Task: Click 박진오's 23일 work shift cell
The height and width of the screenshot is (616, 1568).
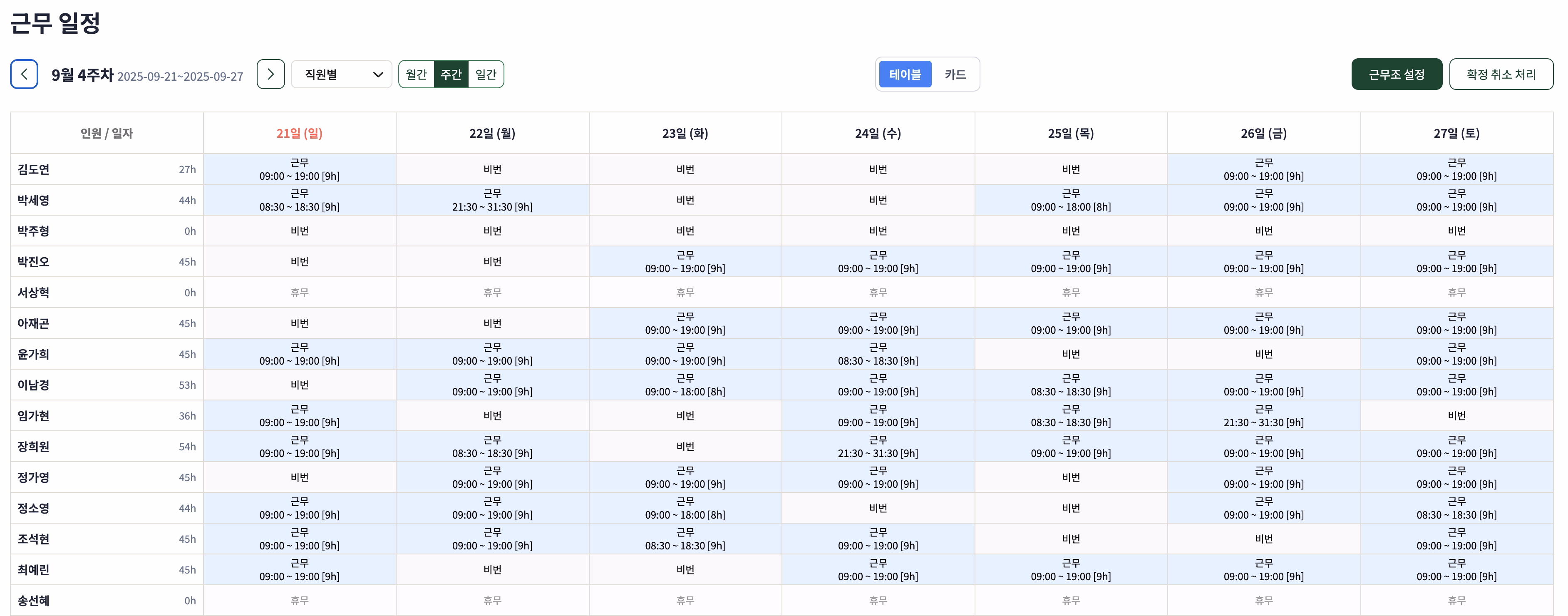Action: coord(685,262)
